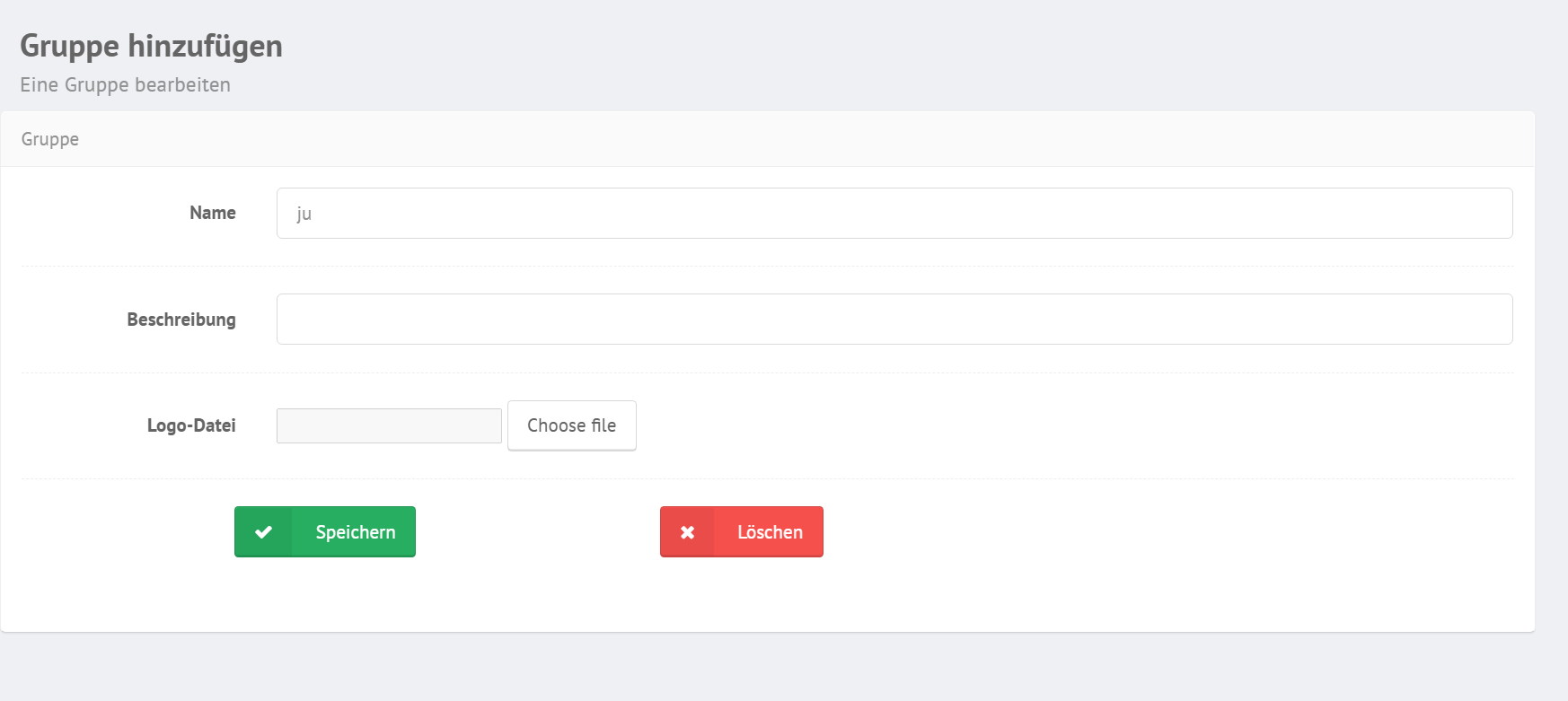Click the Gruppe hinzufügen page heading
This screenshot has height=701, width=1568.
[x=151, y=46]
